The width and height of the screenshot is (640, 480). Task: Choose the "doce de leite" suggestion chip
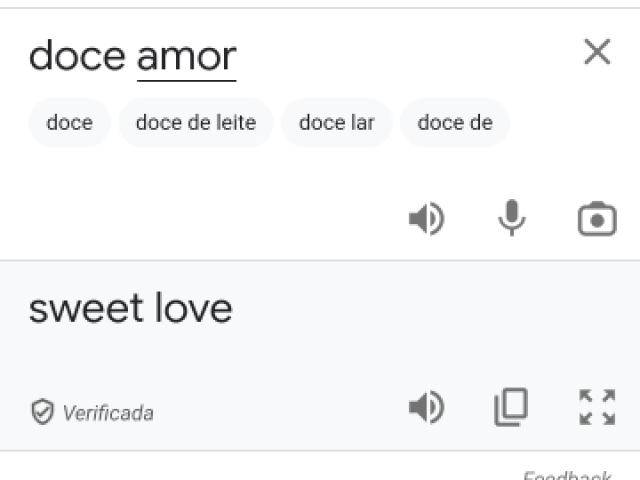196,122
